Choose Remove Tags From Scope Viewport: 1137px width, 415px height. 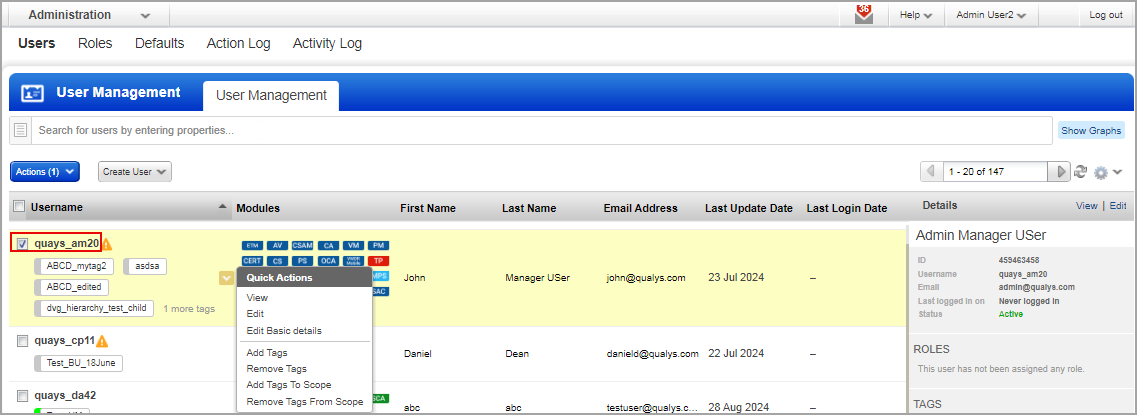coord(305,401)
